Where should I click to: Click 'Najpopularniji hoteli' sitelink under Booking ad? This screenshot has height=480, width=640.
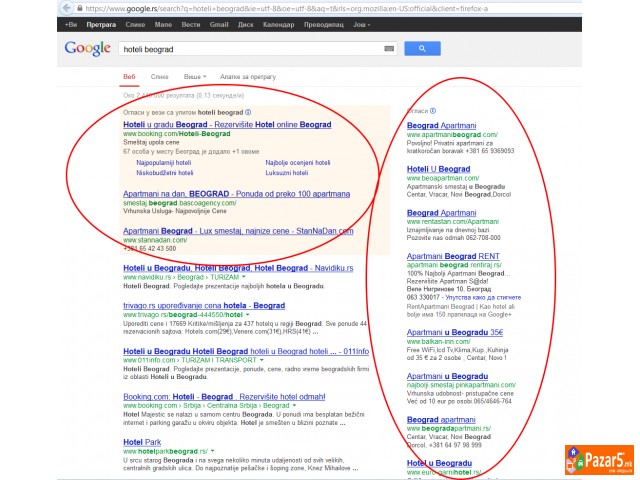[166, 161]
